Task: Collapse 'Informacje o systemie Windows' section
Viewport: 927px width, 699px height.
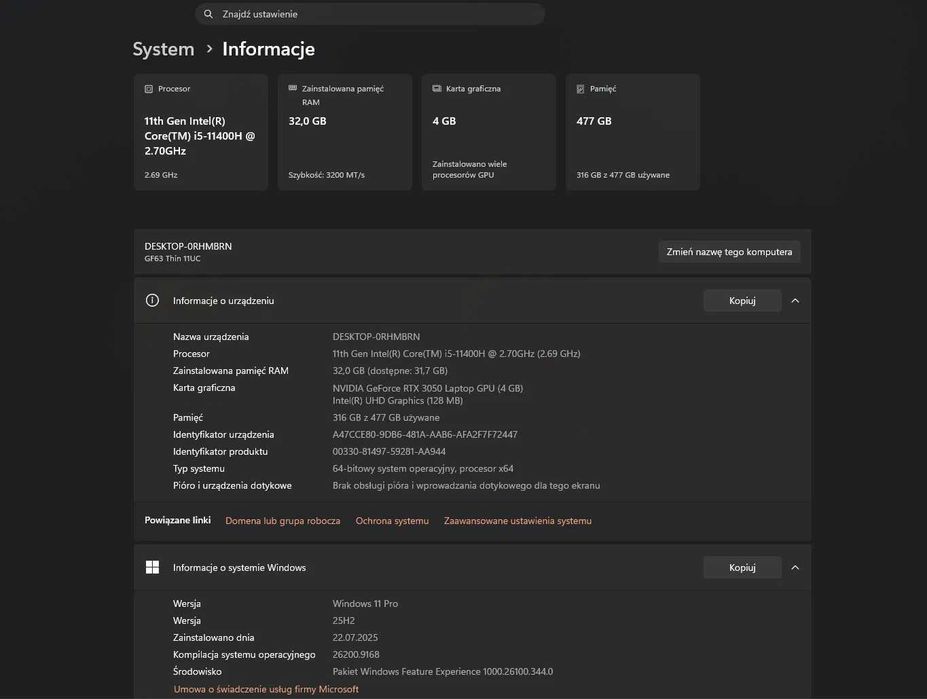Action: click(x=795, y=568)
